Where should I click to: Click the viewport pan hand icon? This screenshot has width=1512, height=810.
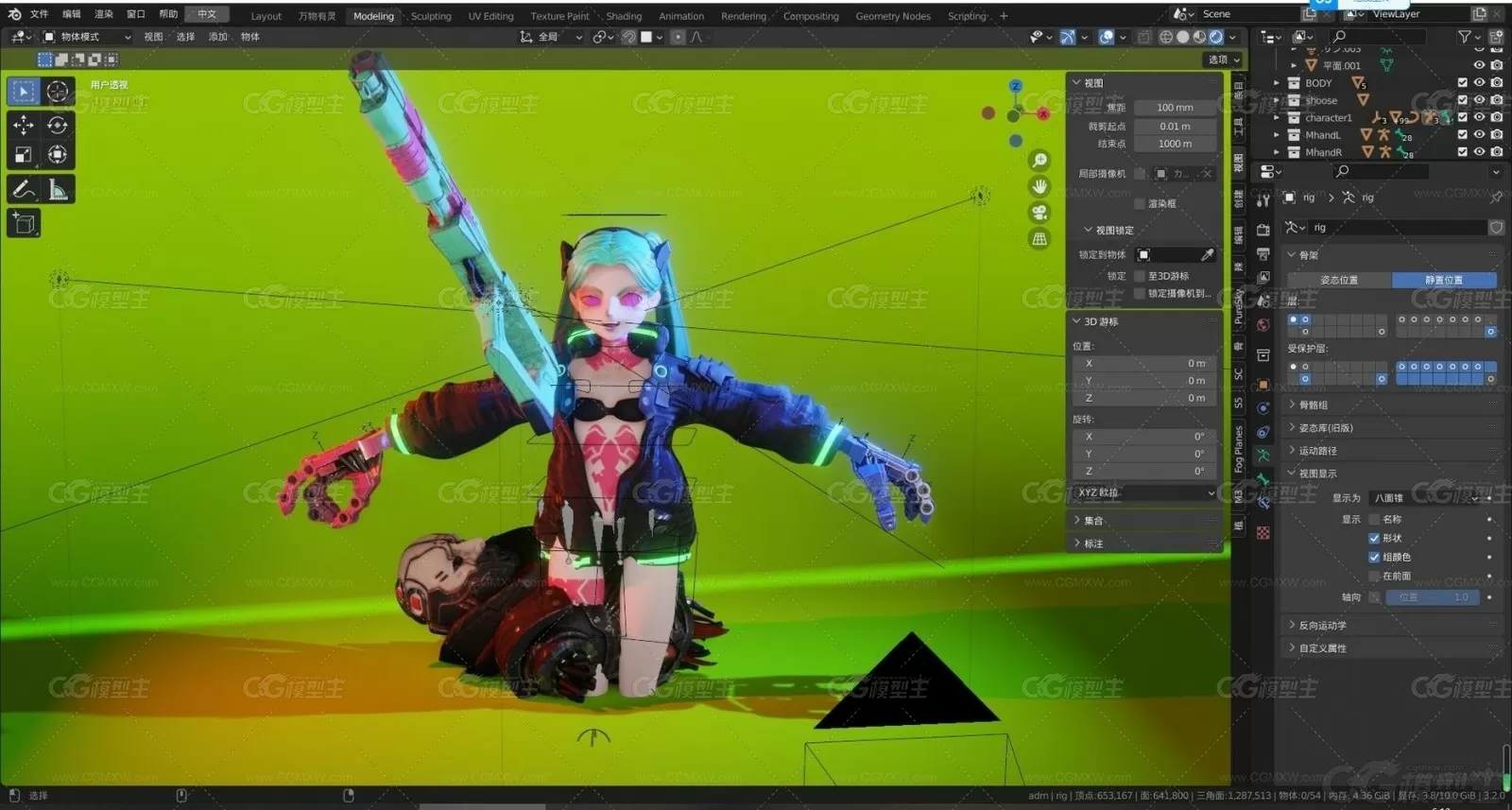[1039, 186]
